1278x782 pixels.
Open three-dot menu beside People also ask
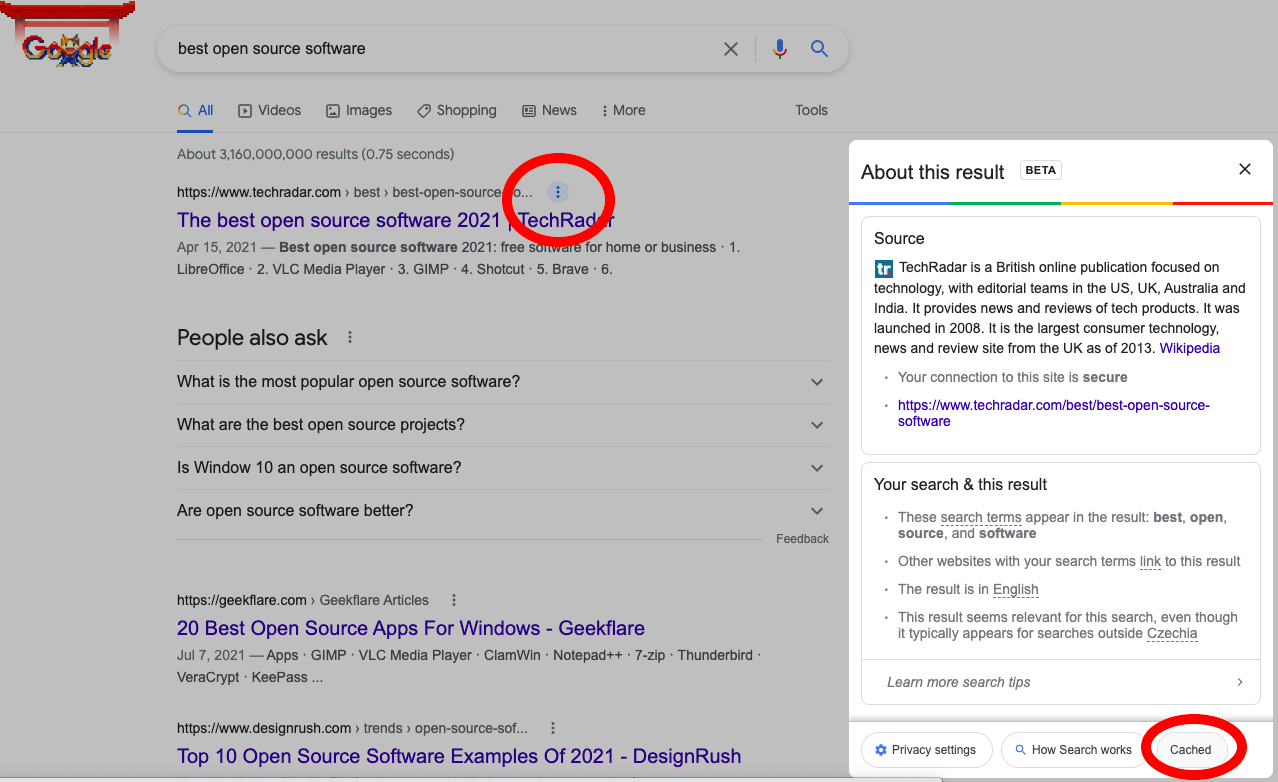[350, 338]
